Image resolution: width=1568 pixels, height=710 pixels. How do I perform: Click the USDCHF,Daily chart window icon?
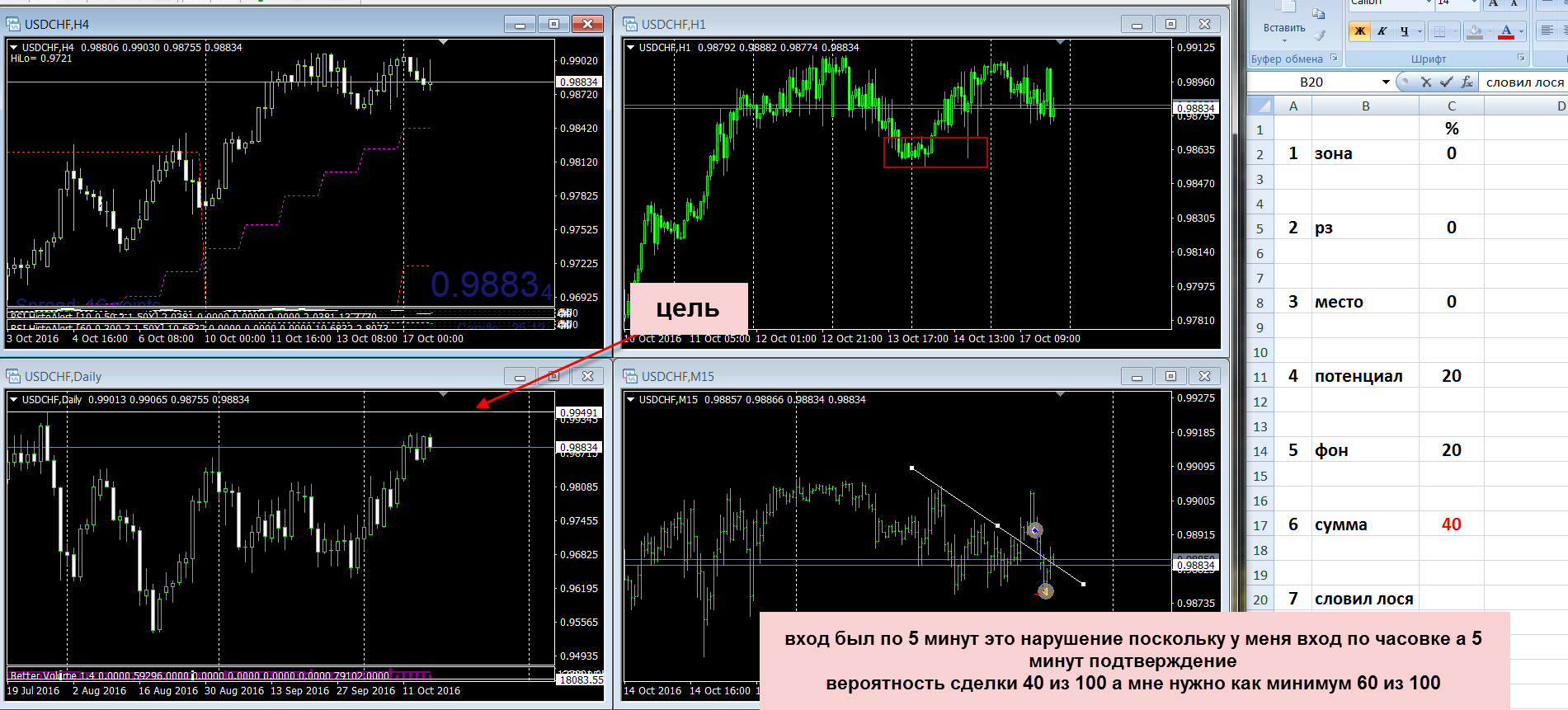(14, 376)
